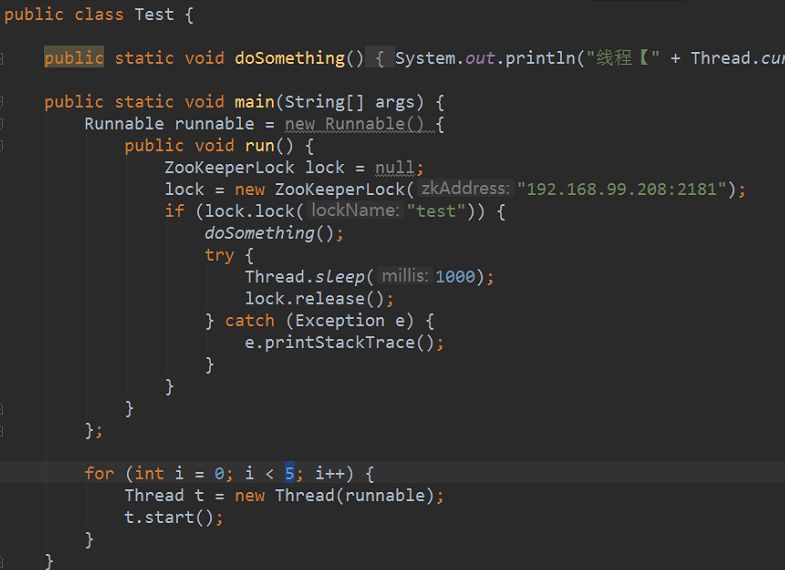Collapse the main method using its gutter fold marker

point(2,102)
